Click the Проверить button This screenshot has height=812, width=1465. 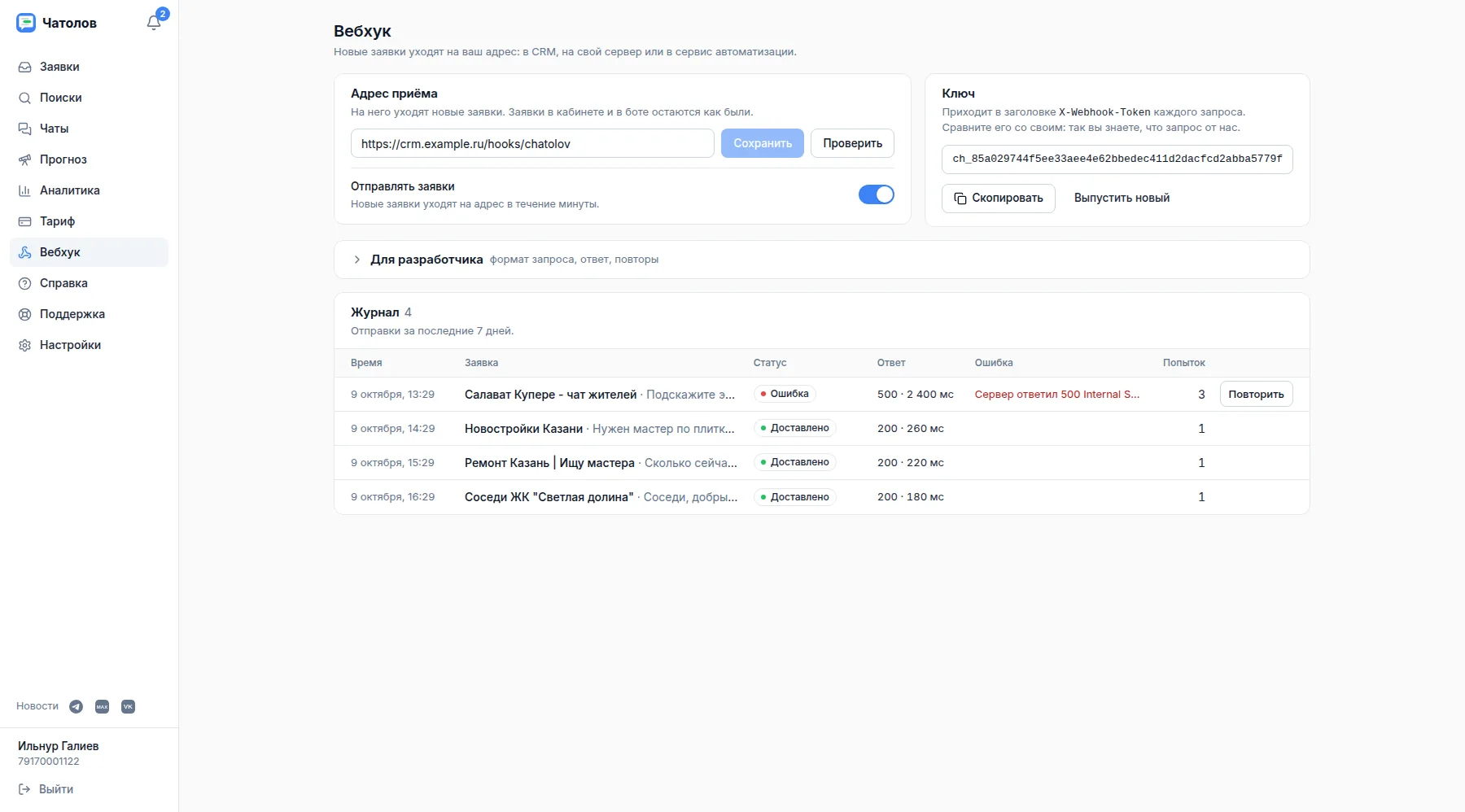tap(852, 143)
